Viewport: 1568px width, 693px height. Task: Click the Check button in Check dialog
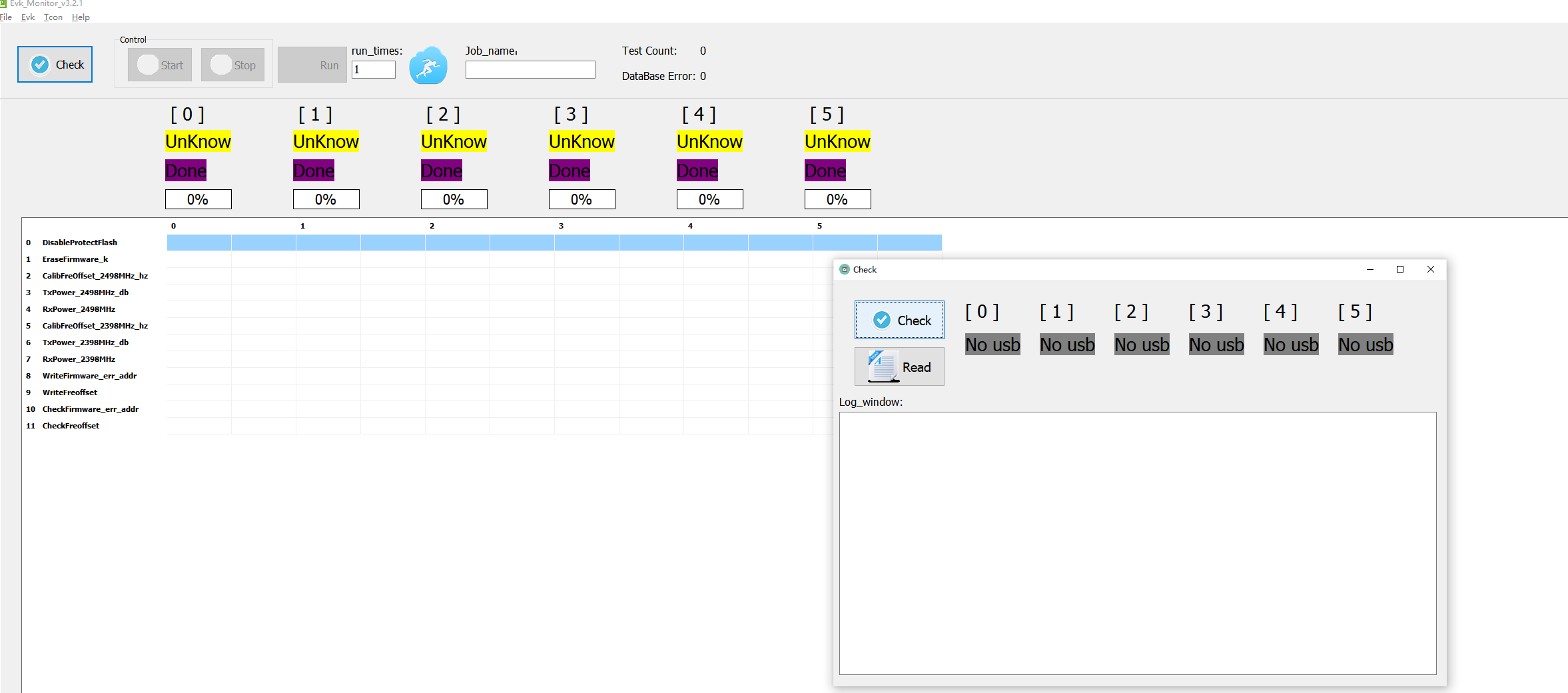click(x=899, y=321)
